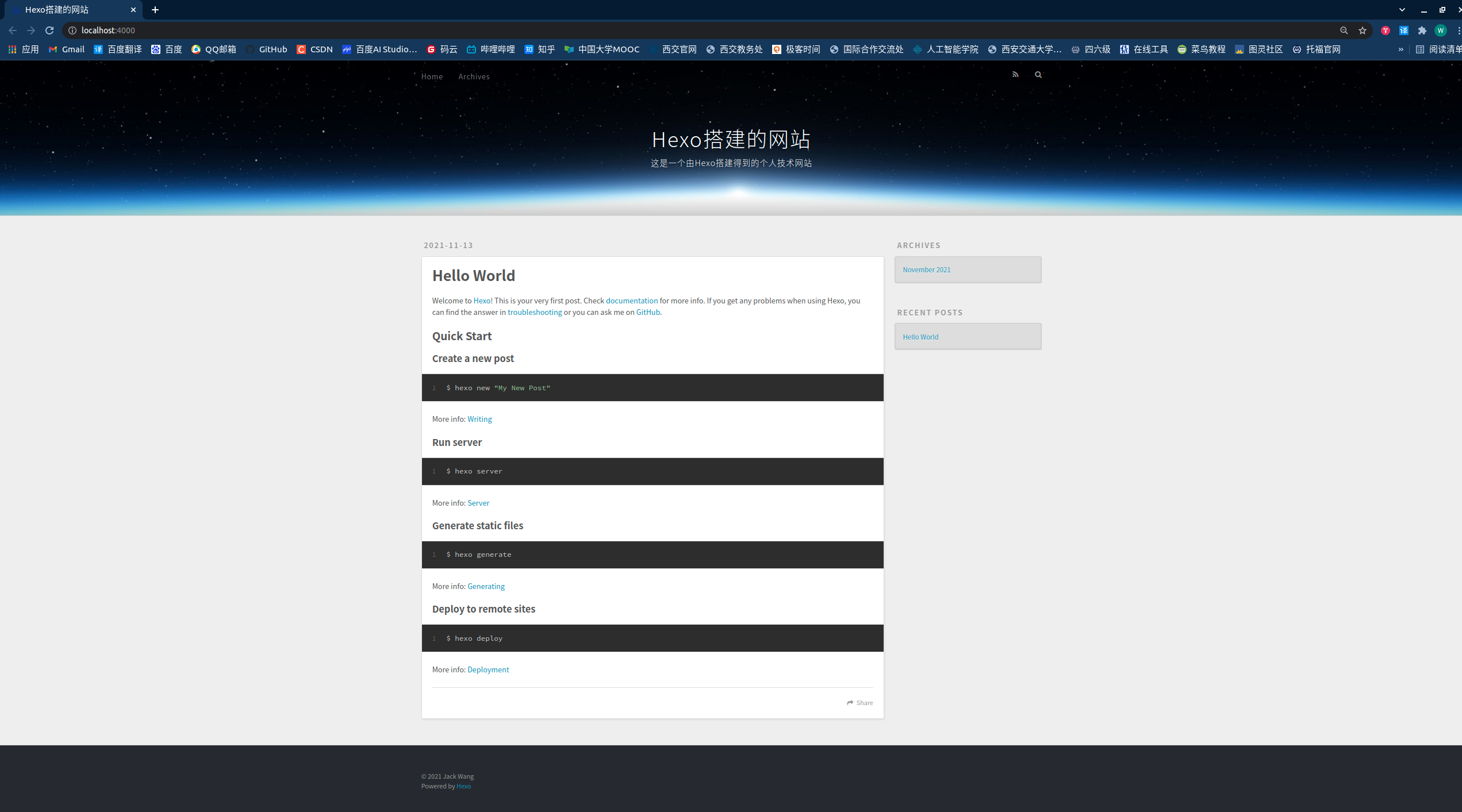Open 国际合作交流处 bookmark
This screenshot has width=1462, height=812.
866,49
